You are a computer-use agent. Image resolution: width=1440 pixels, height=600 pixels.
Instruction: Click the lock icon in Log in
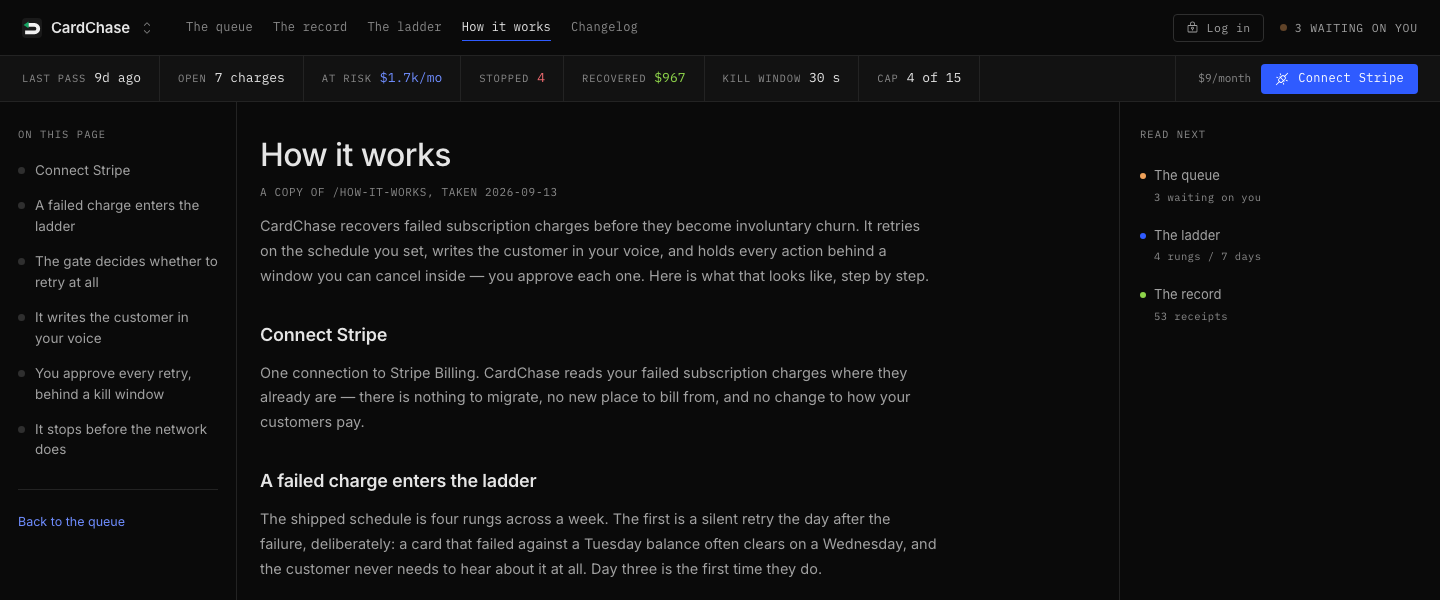pos(1192,28)
